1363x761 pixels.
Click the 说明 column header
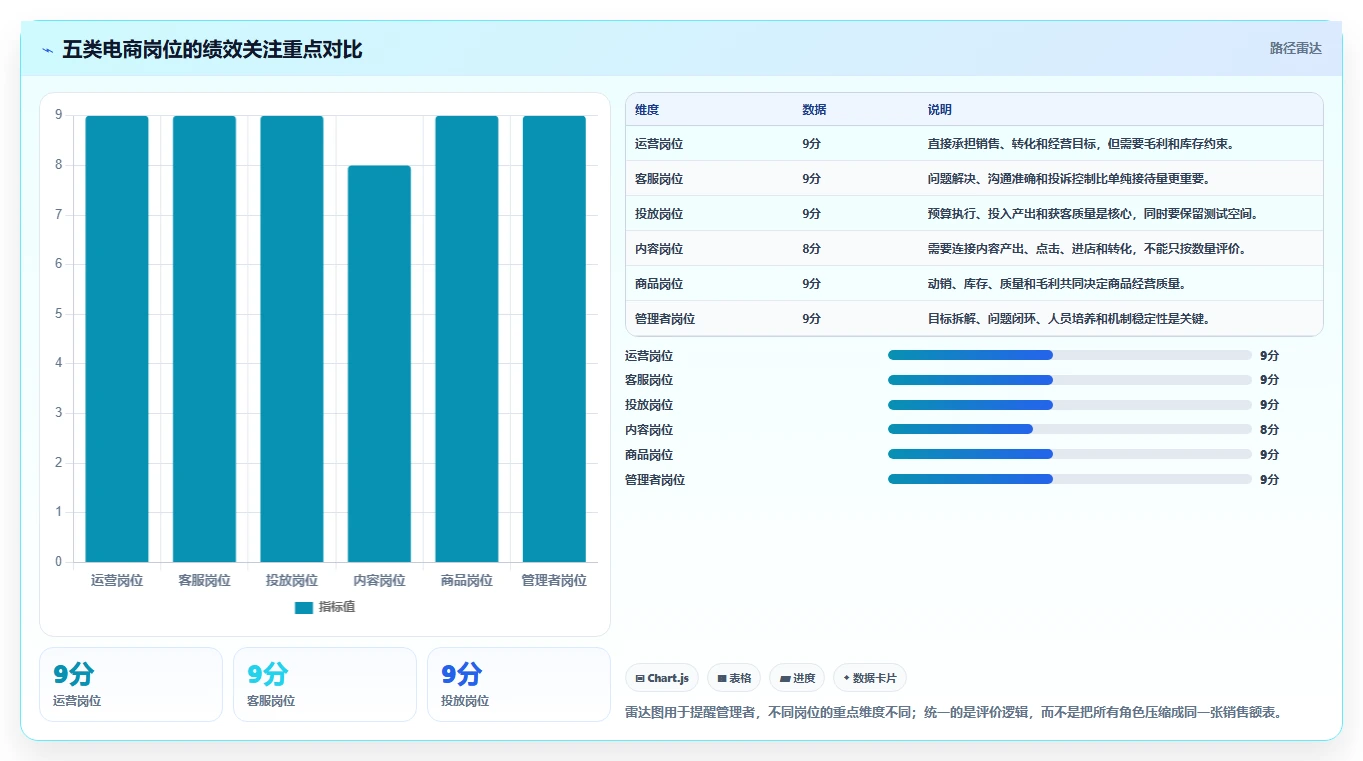[x=940, y=110]
